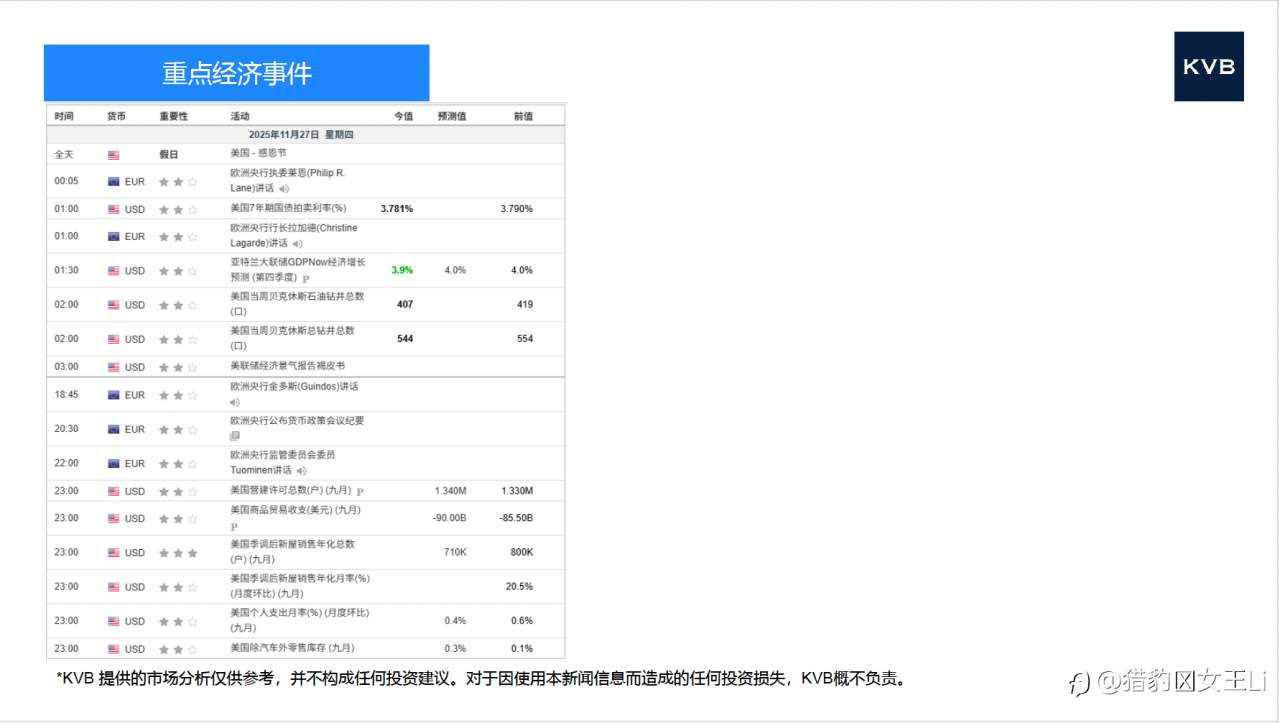
Task: Click the EU flag in the Guindos speech row
Action: click(113, 395)
